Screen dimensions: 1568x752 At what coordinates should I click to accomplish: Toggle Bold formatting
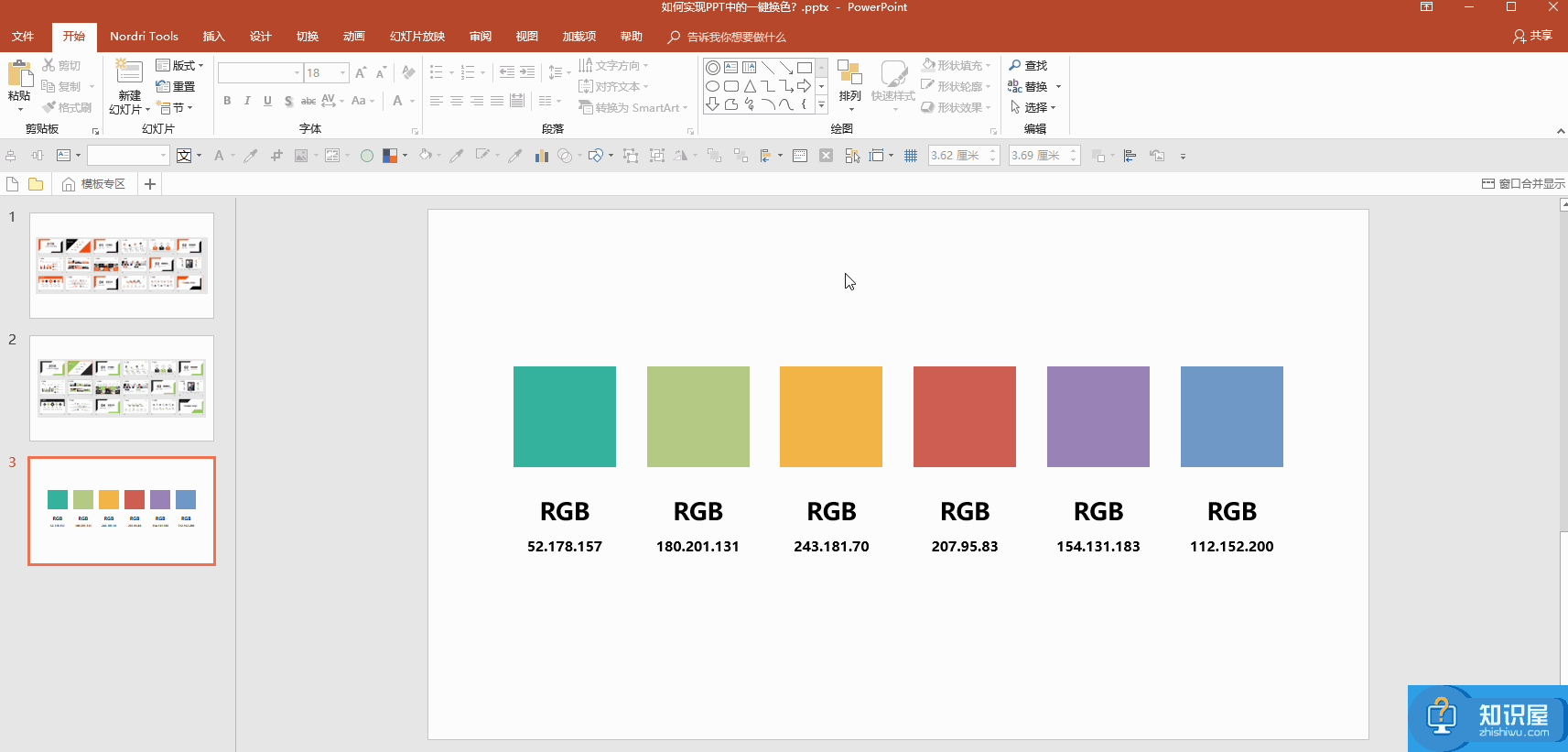pyautogui.click(x=227, y=101)
